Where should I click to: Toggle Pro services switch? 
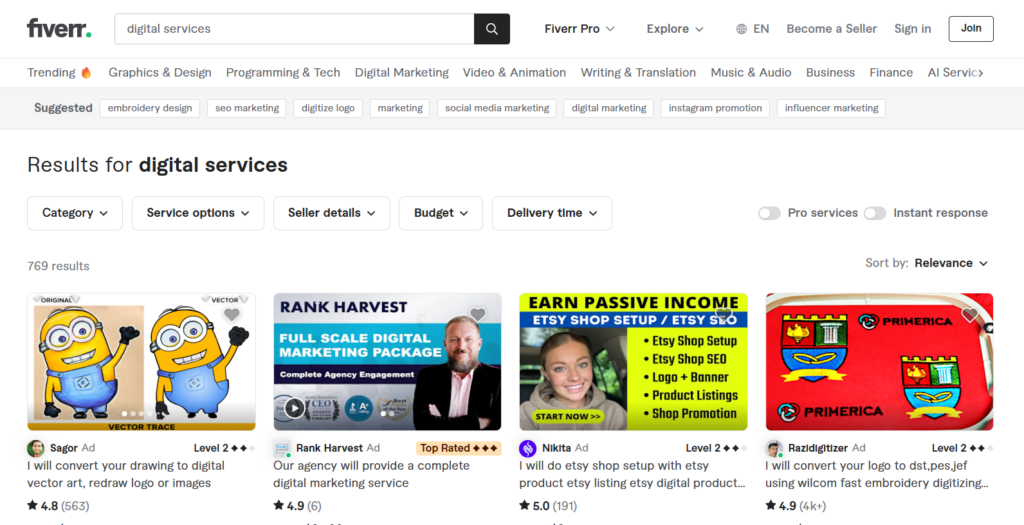(769, 214)
